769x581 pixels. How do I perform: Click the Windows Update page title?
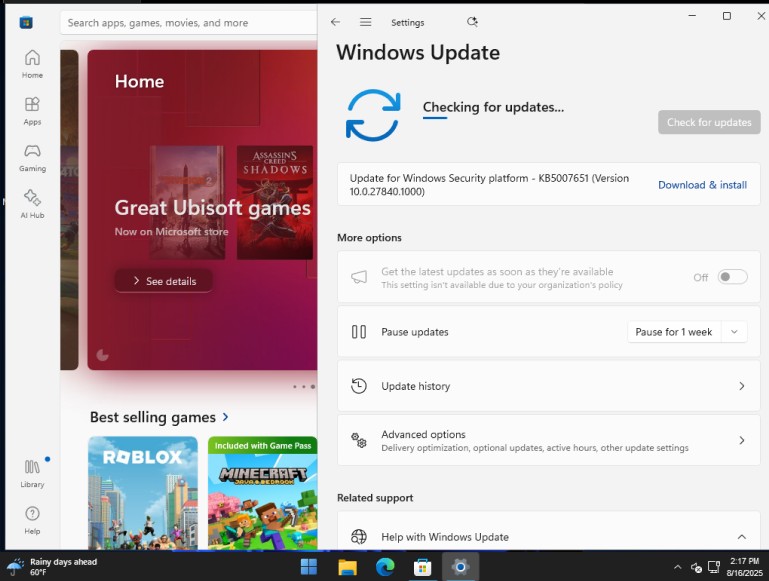pyautogui.click(x=418, y=52)
